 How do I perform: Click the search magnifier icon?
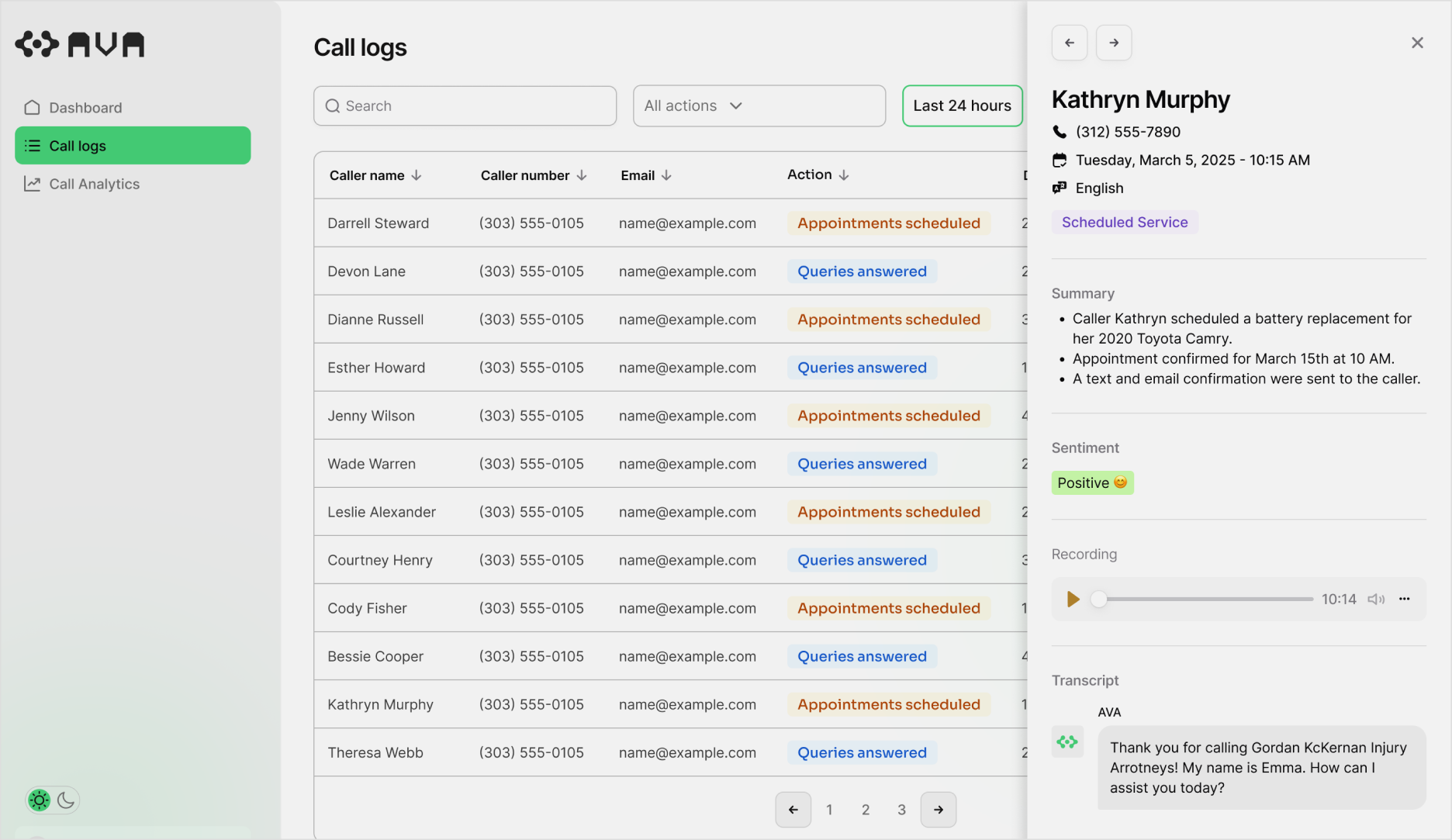[x=333, y=106]
